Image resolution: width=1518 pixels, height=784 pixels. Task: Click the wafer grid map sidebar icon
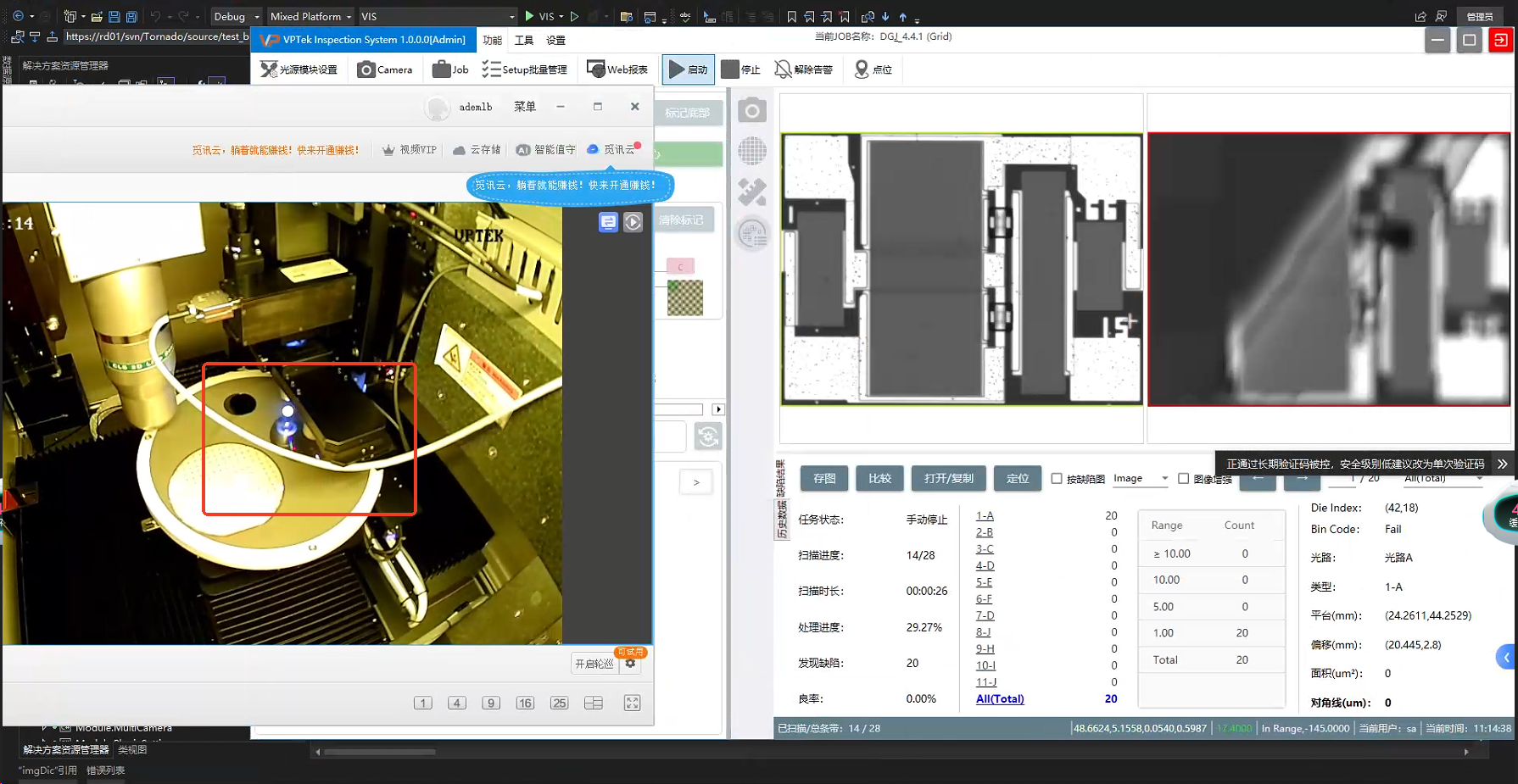pos(752,151)
